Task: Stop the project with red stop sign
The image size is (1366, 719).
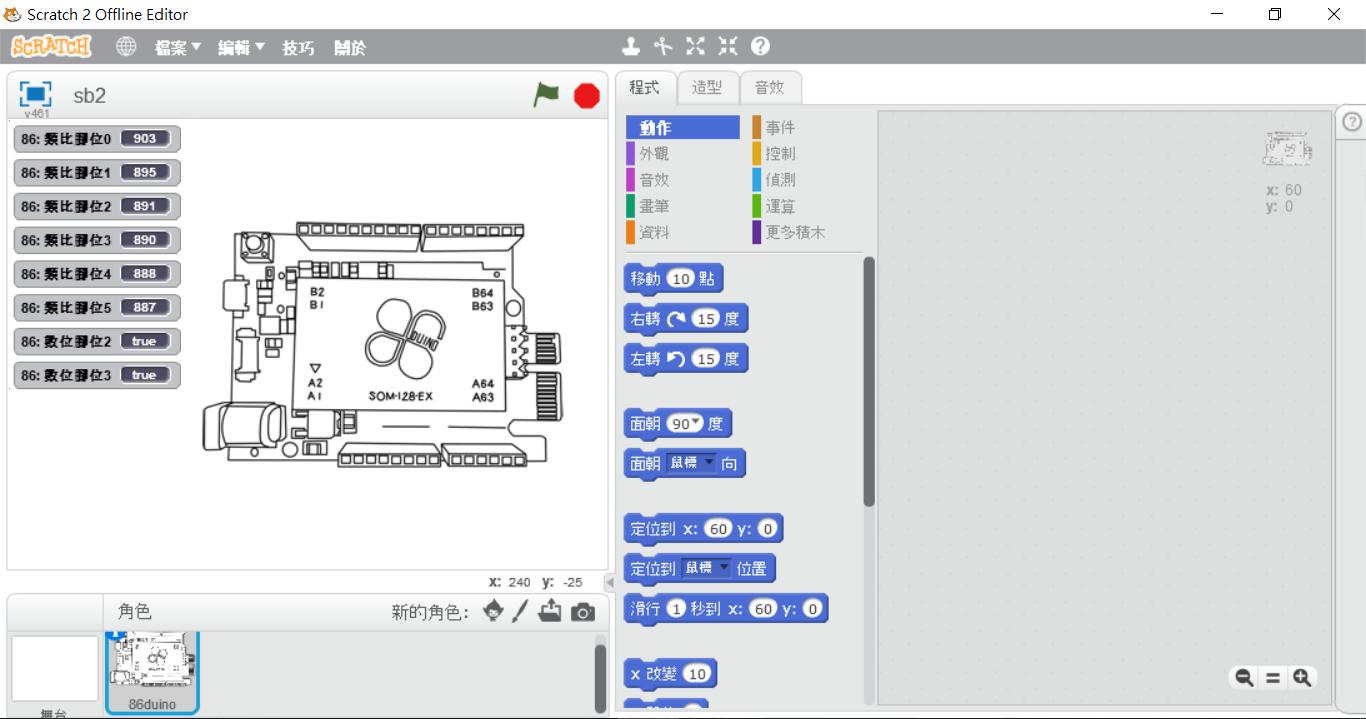Action: pos(587,96)
